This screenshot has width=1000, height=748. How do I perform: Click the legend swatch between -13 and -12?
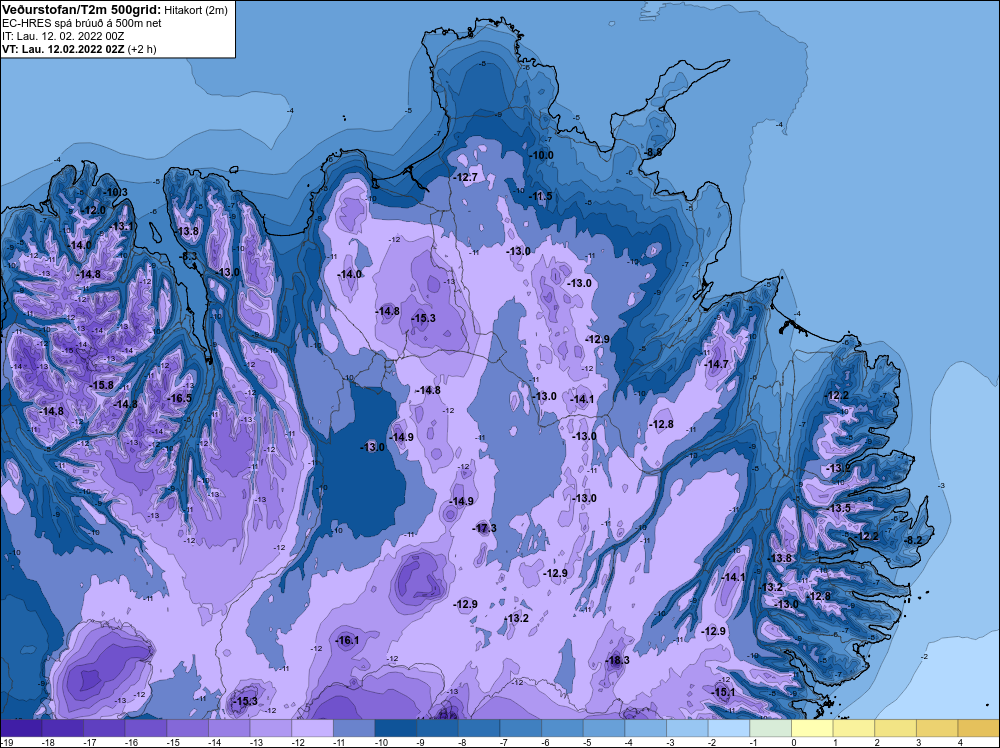coord(270,728)
